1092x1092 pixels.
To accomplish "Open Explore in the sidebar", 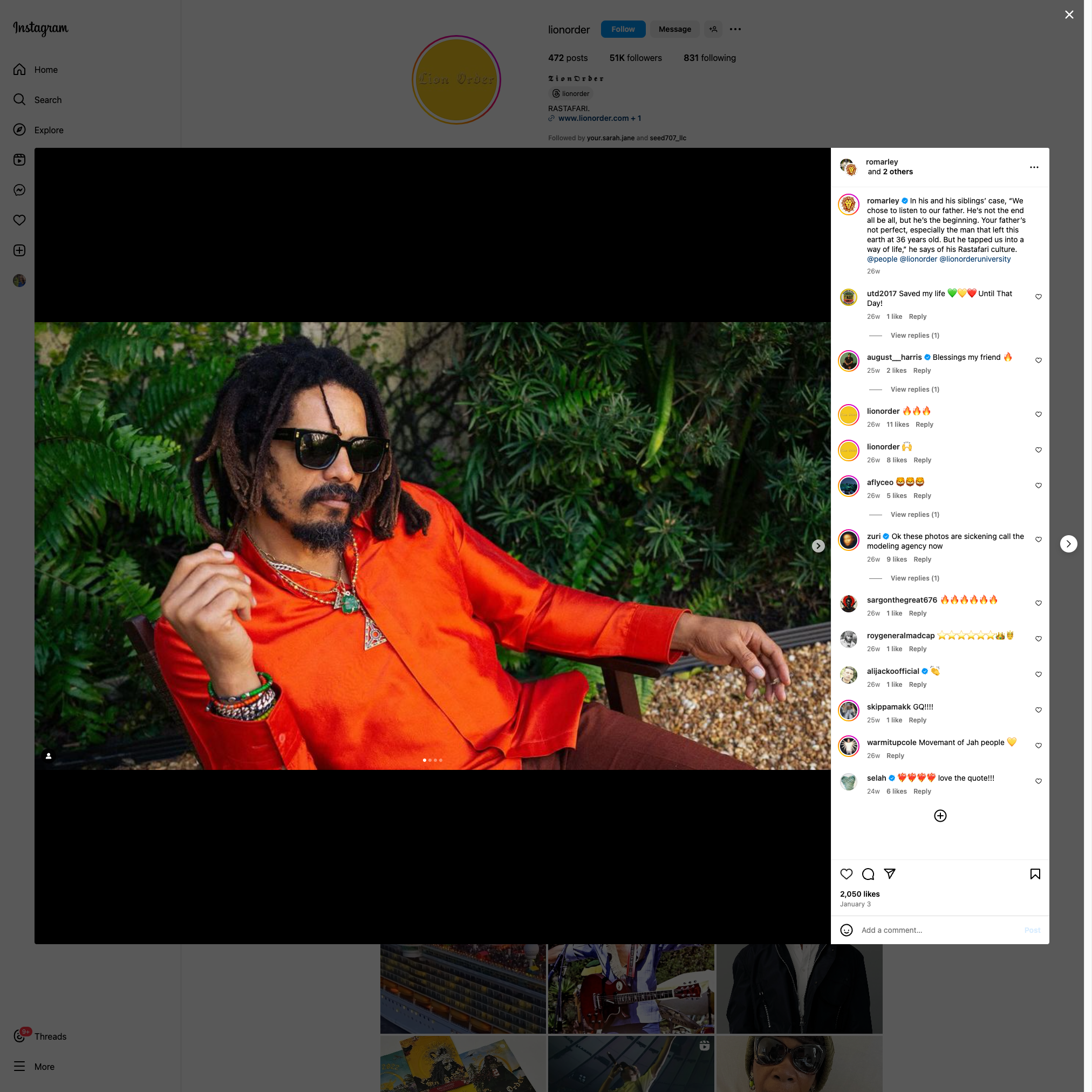I will point(38,130).
